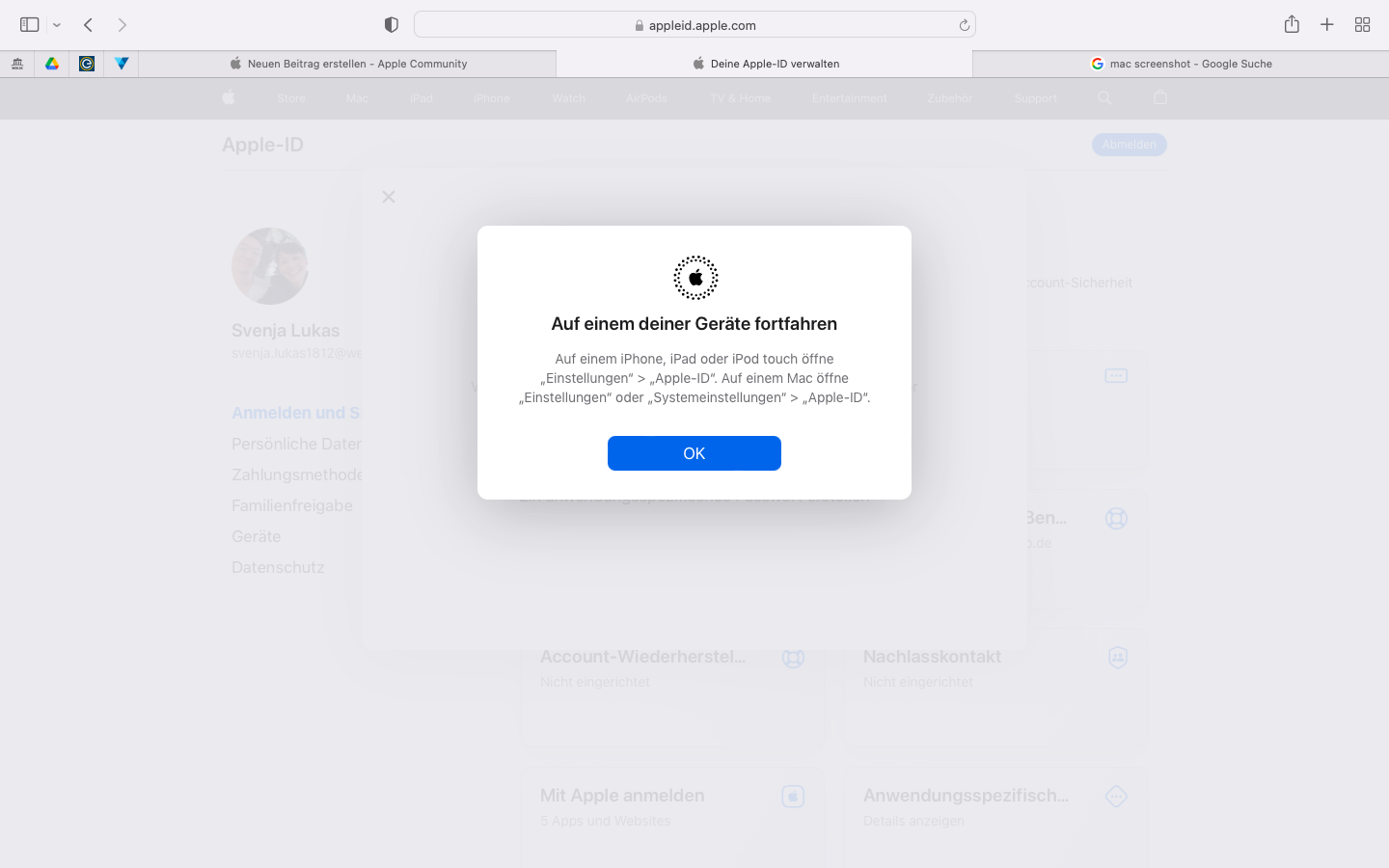The width and height of the screenshot is (1389, 868).
Task: Open Watch in the Apple navigation
Action: 569,98
